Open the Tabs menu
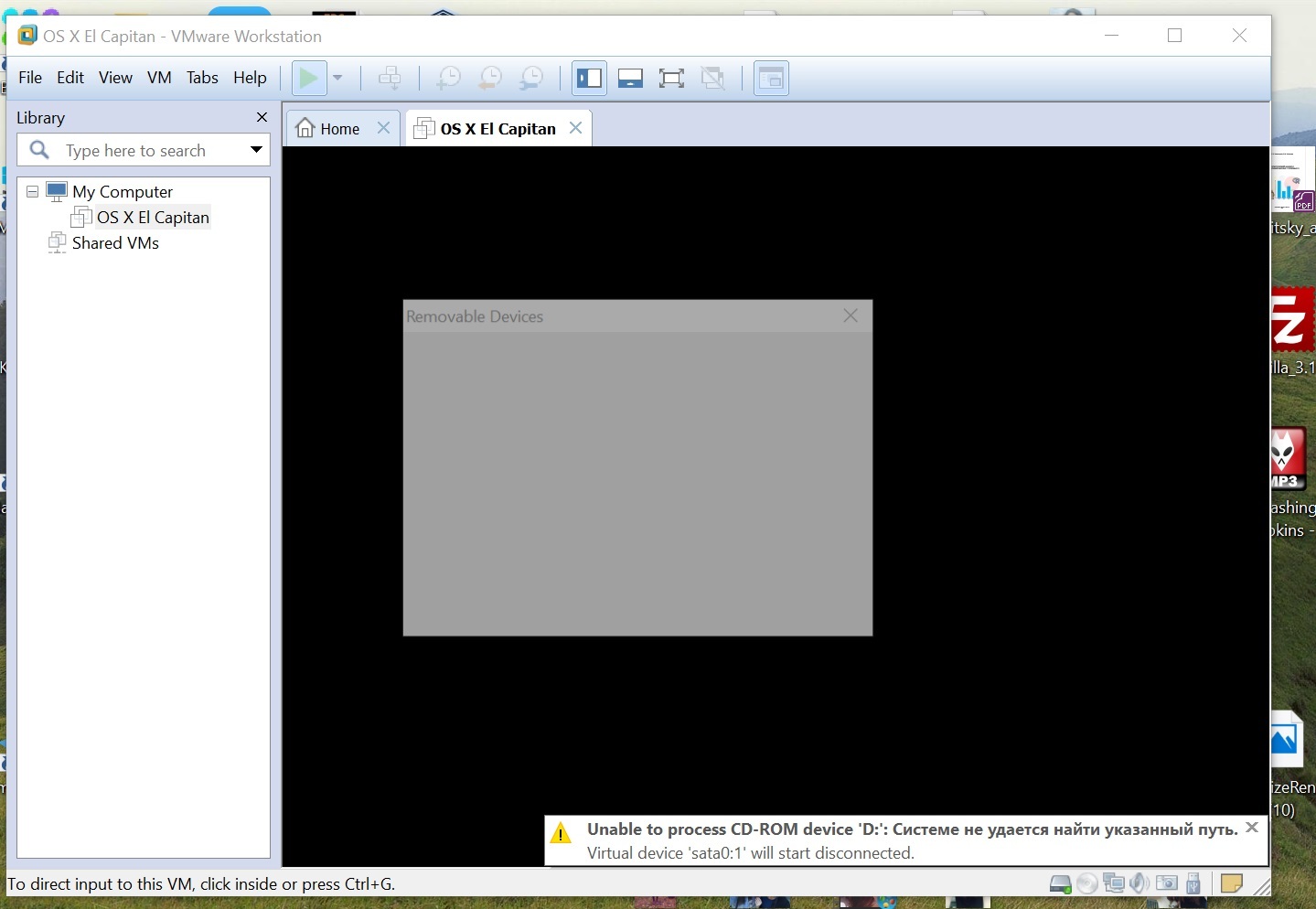The width and height of the screenshot is (1316, 909). click(x=202, y=78)
